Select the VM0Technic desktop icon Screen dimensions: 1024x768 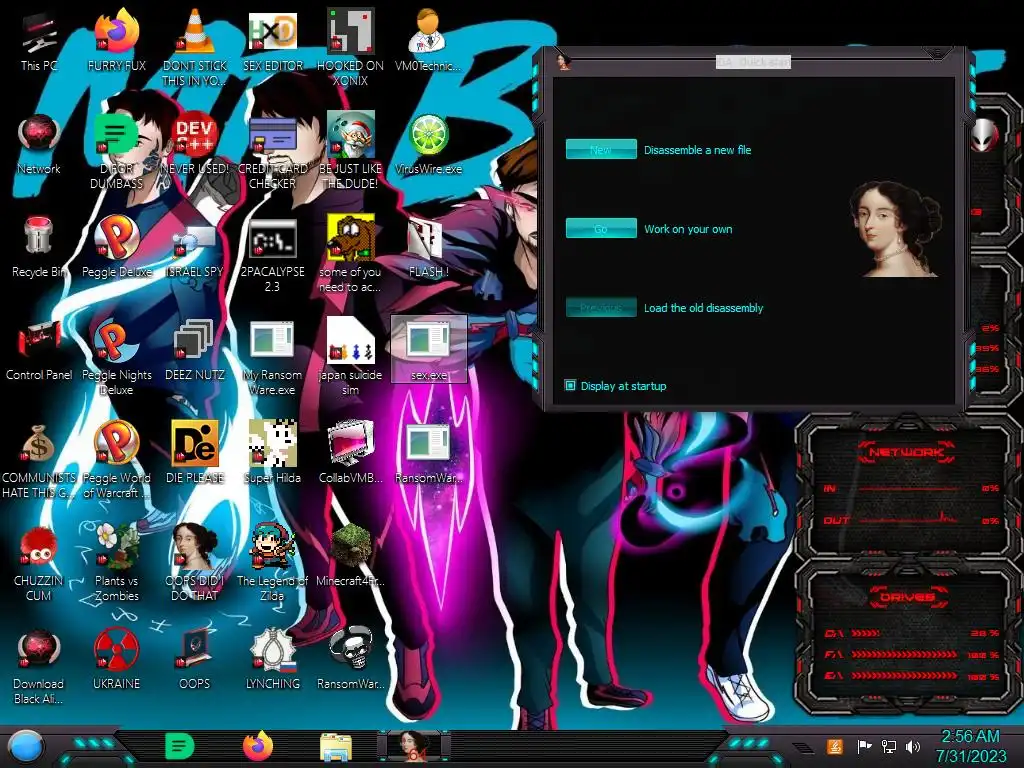428,31
